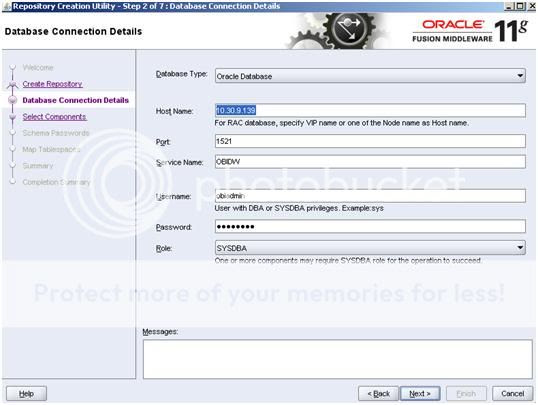
Task: Cancel the repository creation wizard
Action: click(x=512, y=393)
